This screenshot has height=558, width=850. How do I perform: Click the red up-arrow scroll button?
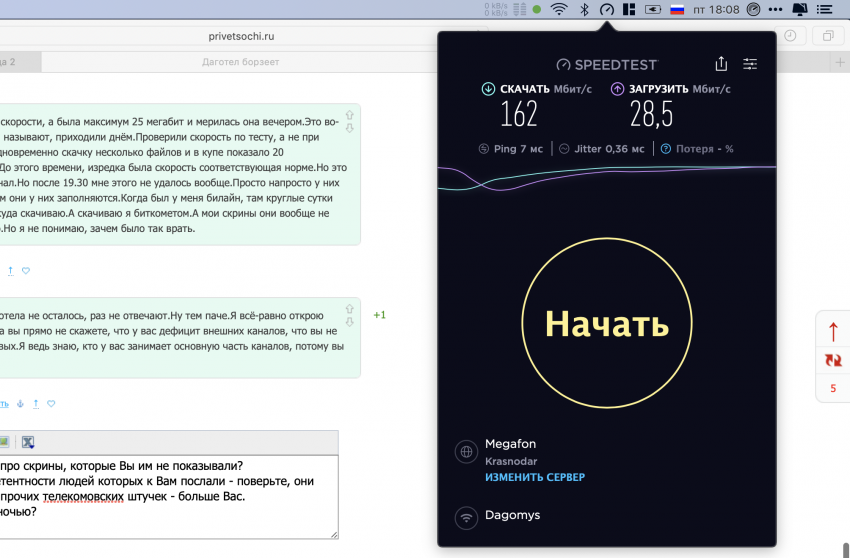pyautogui.click(x=833, y=331)
